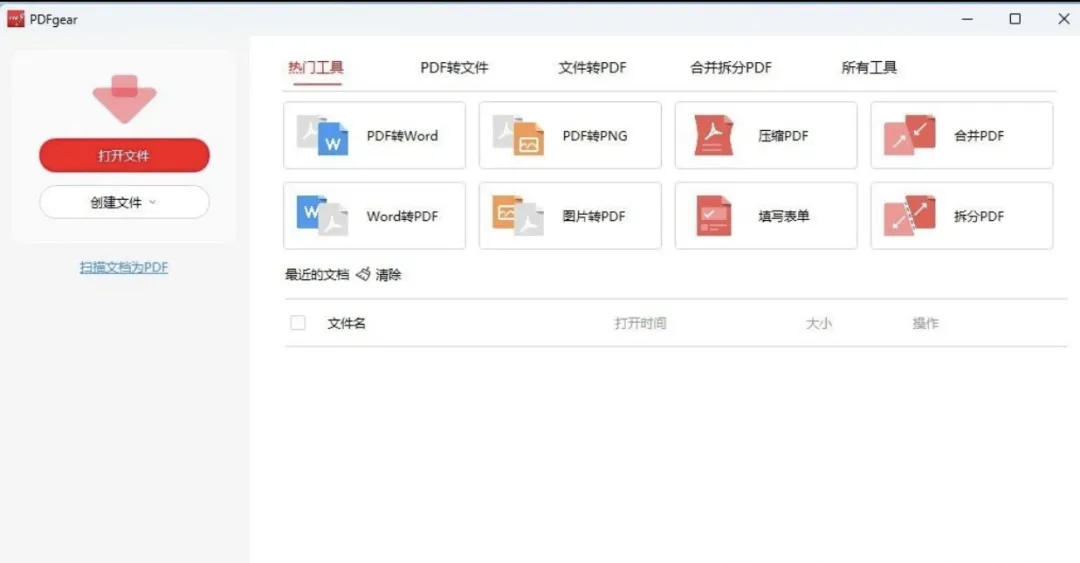This screenshot has width=1080, height=563.
Task: Click the PDFgear logo in title bar
Action: pyautogui.click(x=16, y=19)
